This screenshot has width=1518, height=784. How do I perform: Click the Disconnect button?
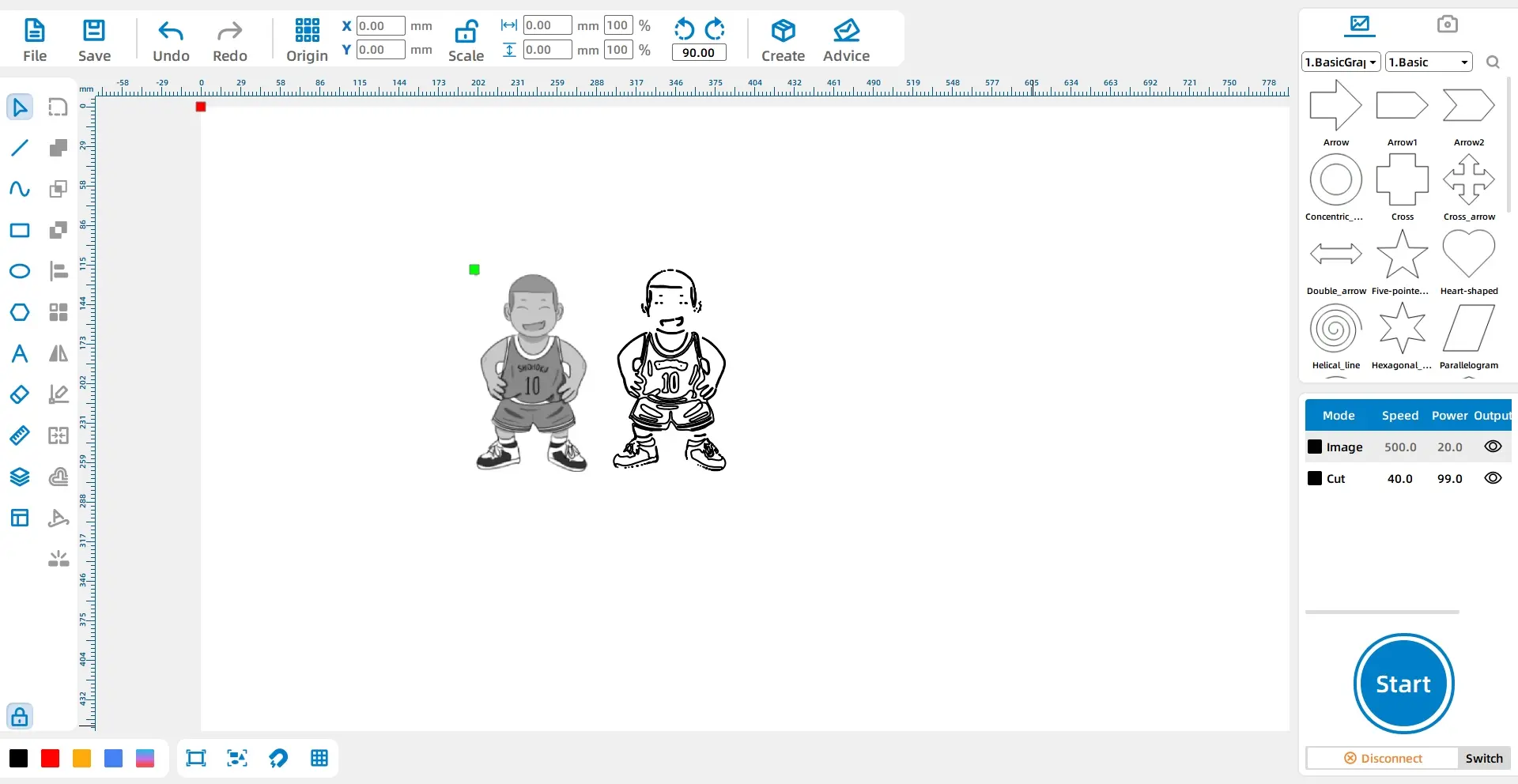[1383, 759]
